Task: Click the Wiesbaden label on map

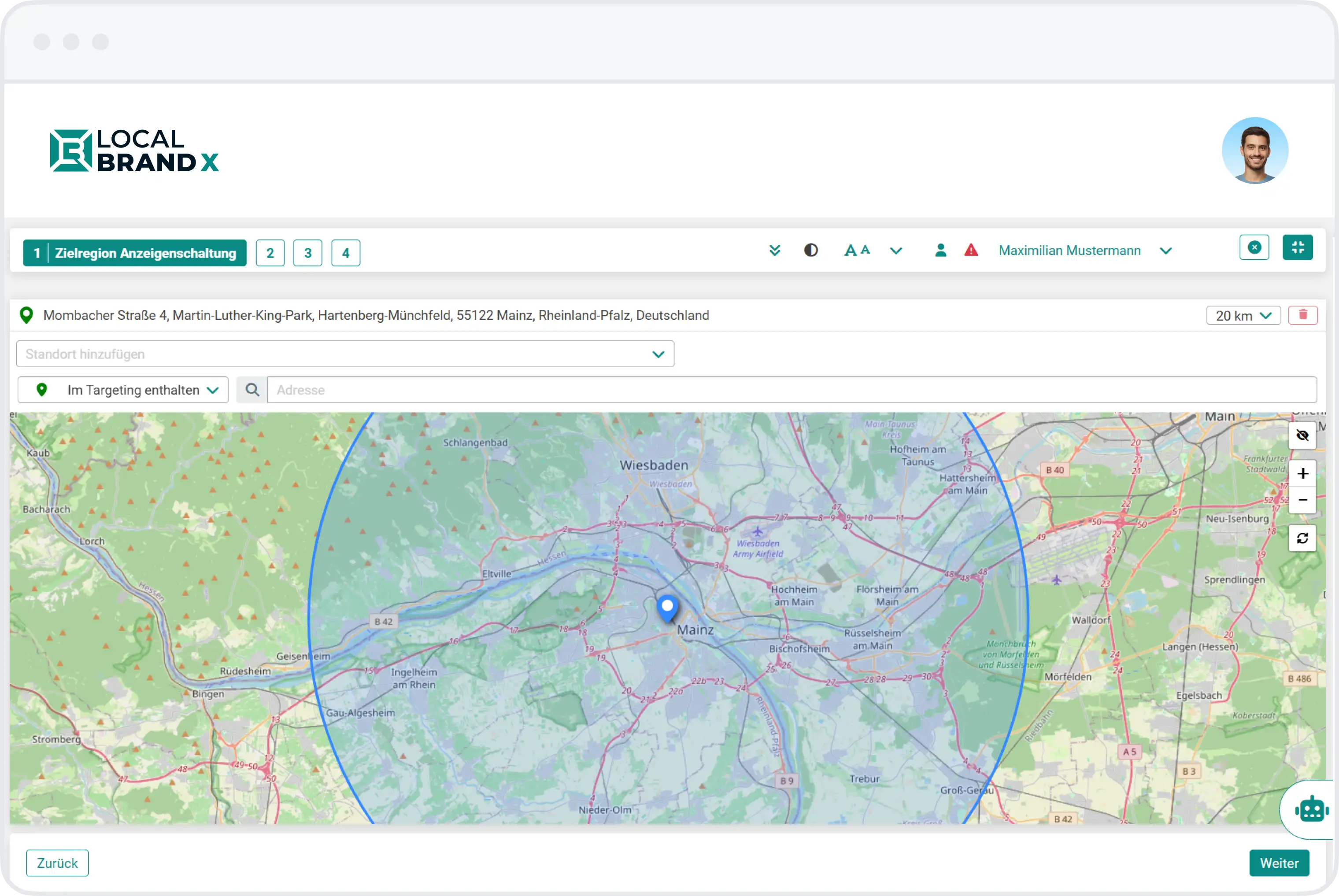Action: point(654,465)
